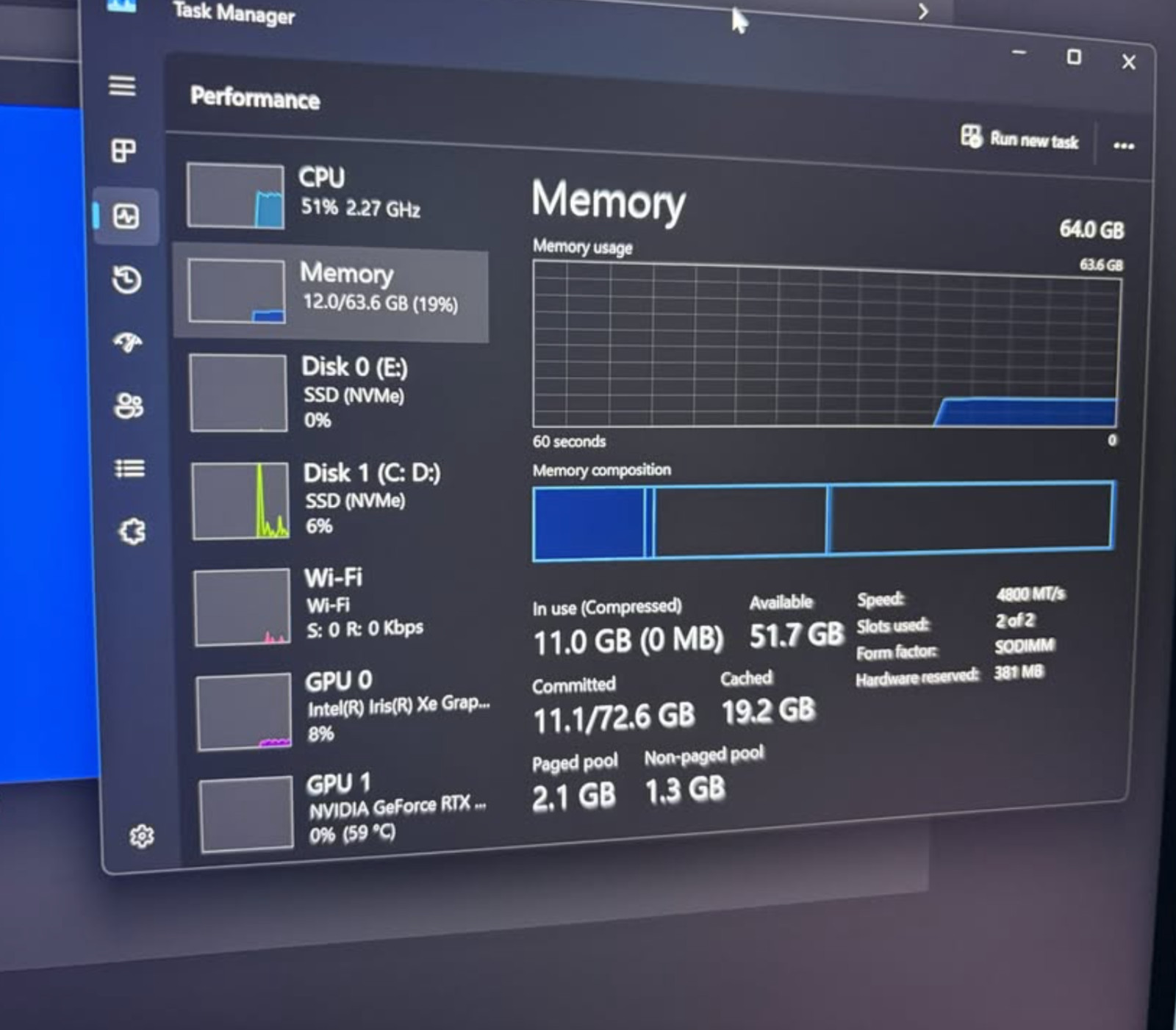
Task: Open the App history page icon
Action: tap(126, 280)
